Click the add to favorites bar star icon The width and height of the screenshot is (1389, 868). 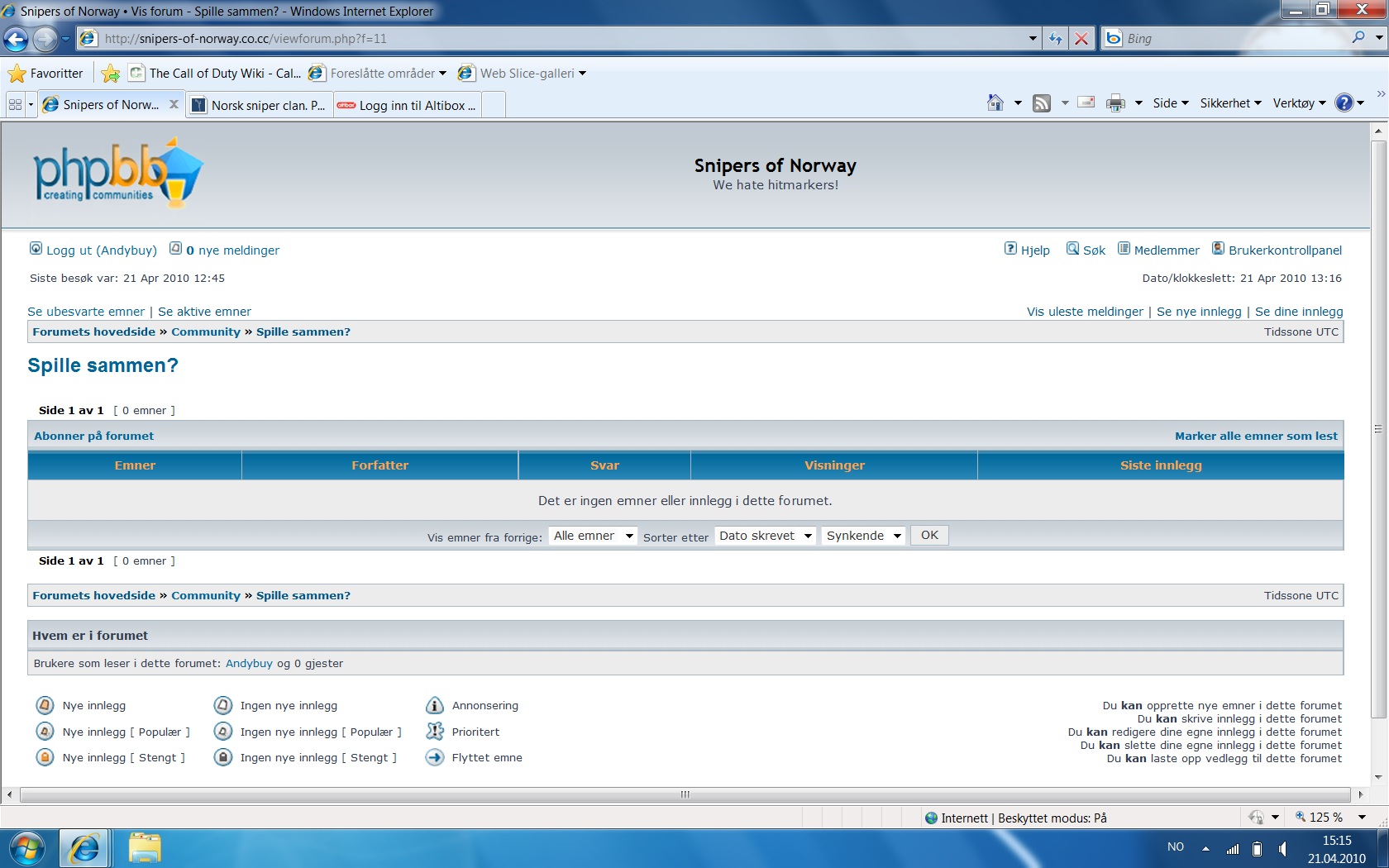tap(110, 74)
